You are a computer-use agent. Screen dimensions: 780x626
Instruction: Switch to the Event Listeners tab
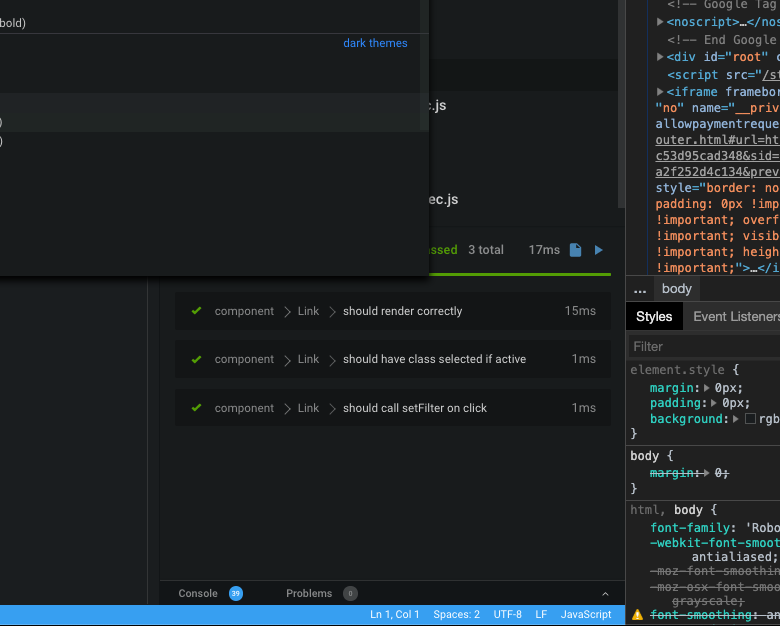point(736,316)
